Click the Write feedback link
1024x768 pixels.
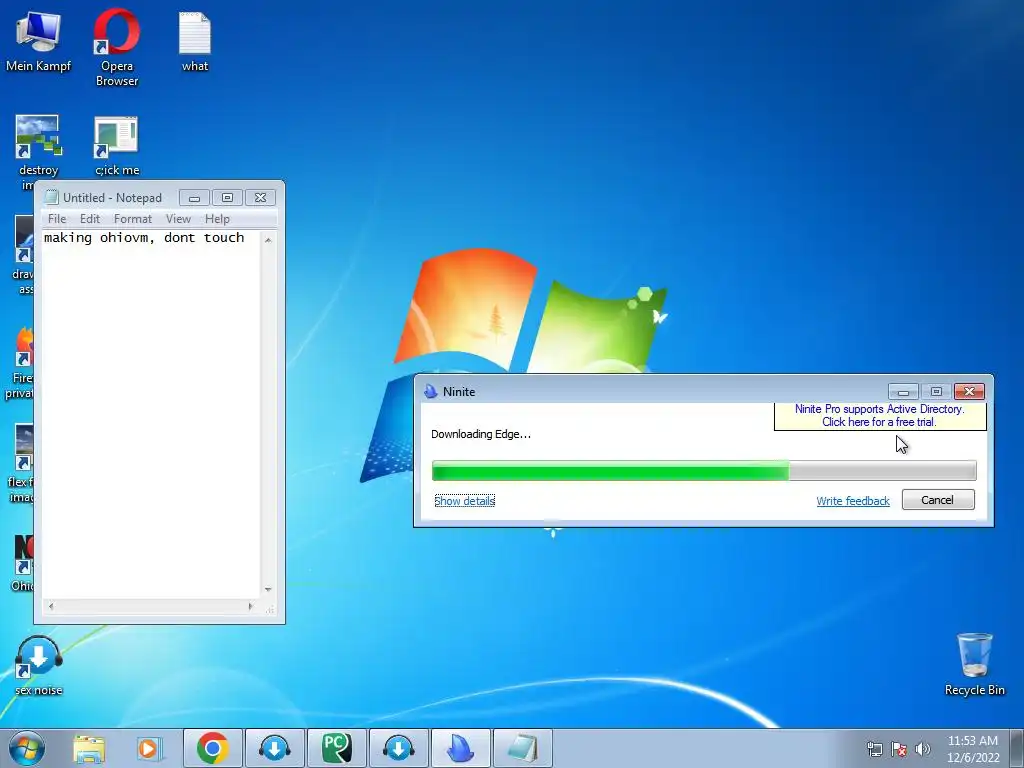[853, 501]
